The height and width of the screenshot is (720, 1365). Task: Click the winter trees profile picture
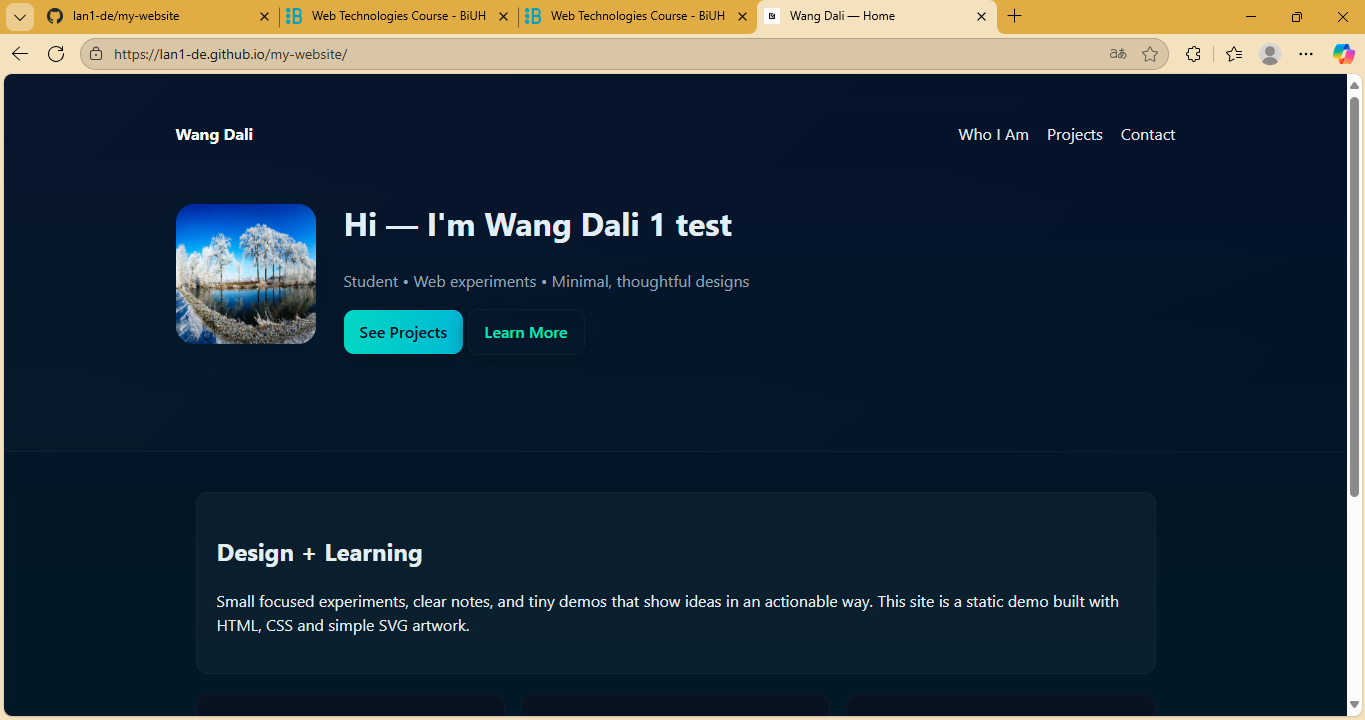click(246, 274)
